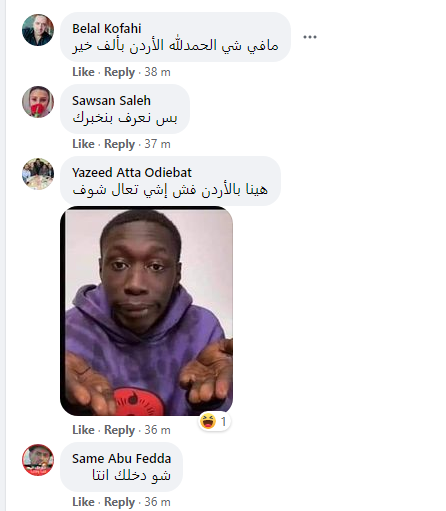Reply to Sawsan Saleh's comment
Screen dimensions: 446x511
click(119, 144)
